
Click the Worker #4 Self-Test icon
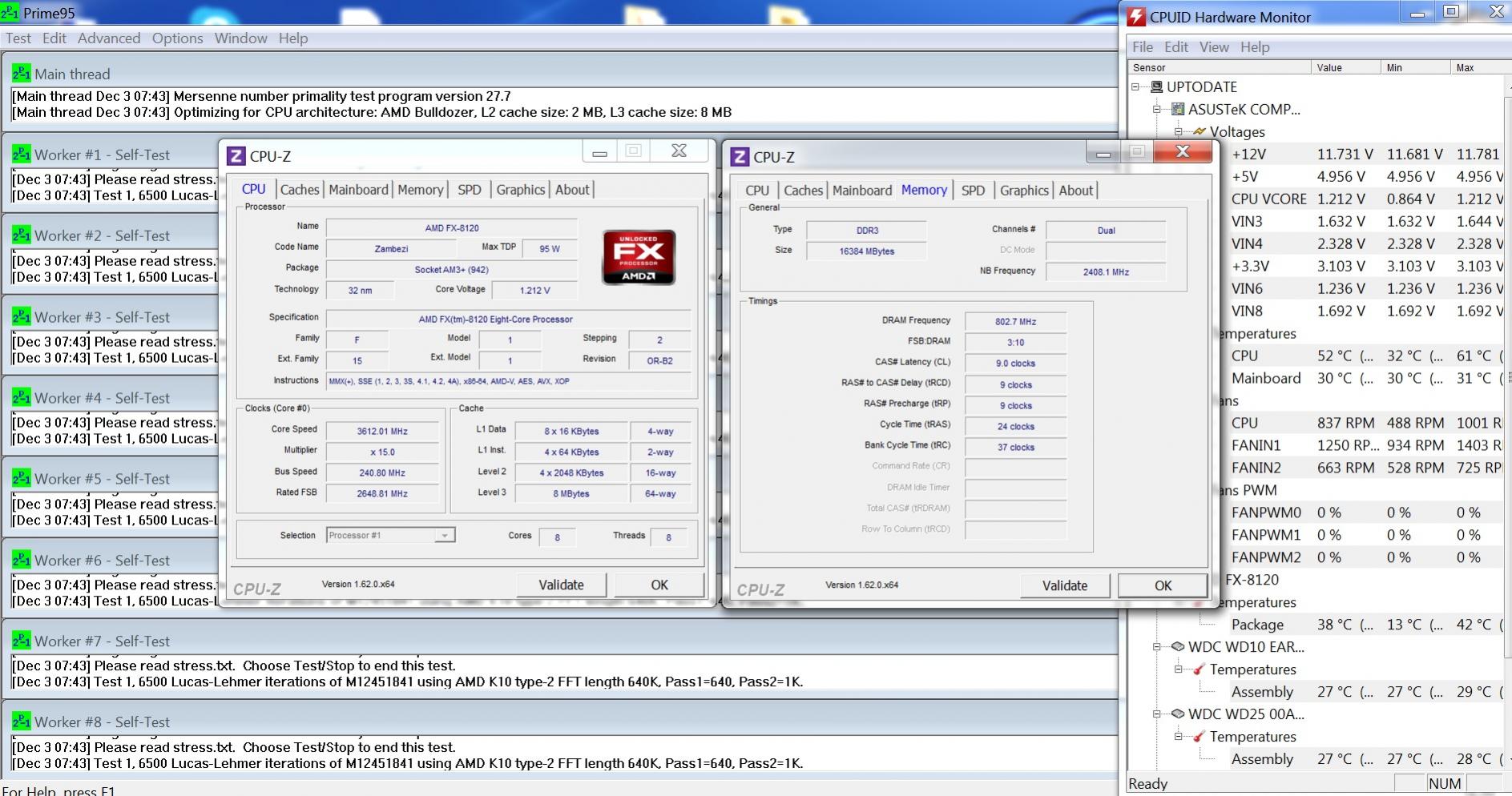(21, 398)
